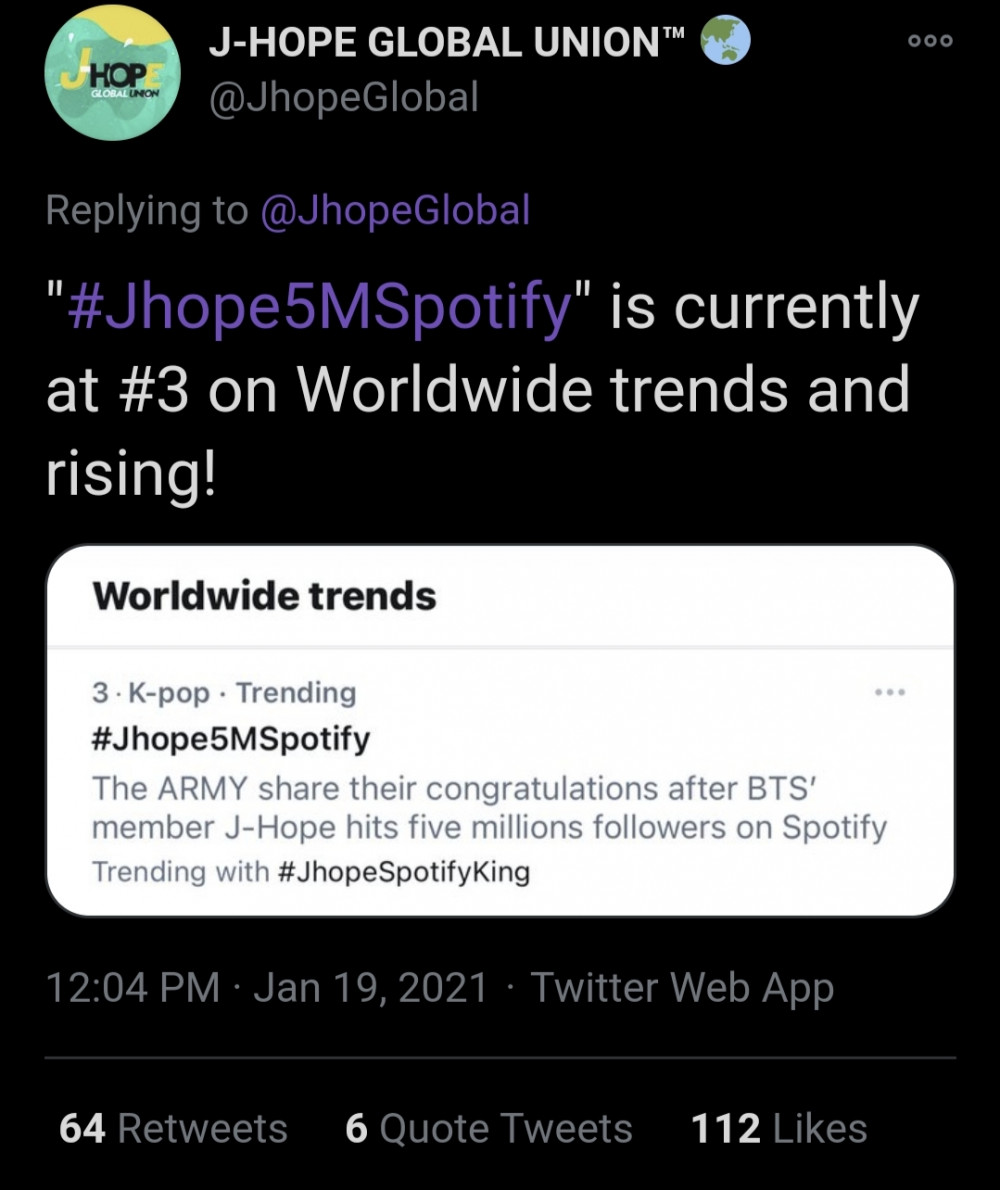Click the Worldwide trends heading
Viewport: 1000px width, 1190px height.
click(264, 596)
